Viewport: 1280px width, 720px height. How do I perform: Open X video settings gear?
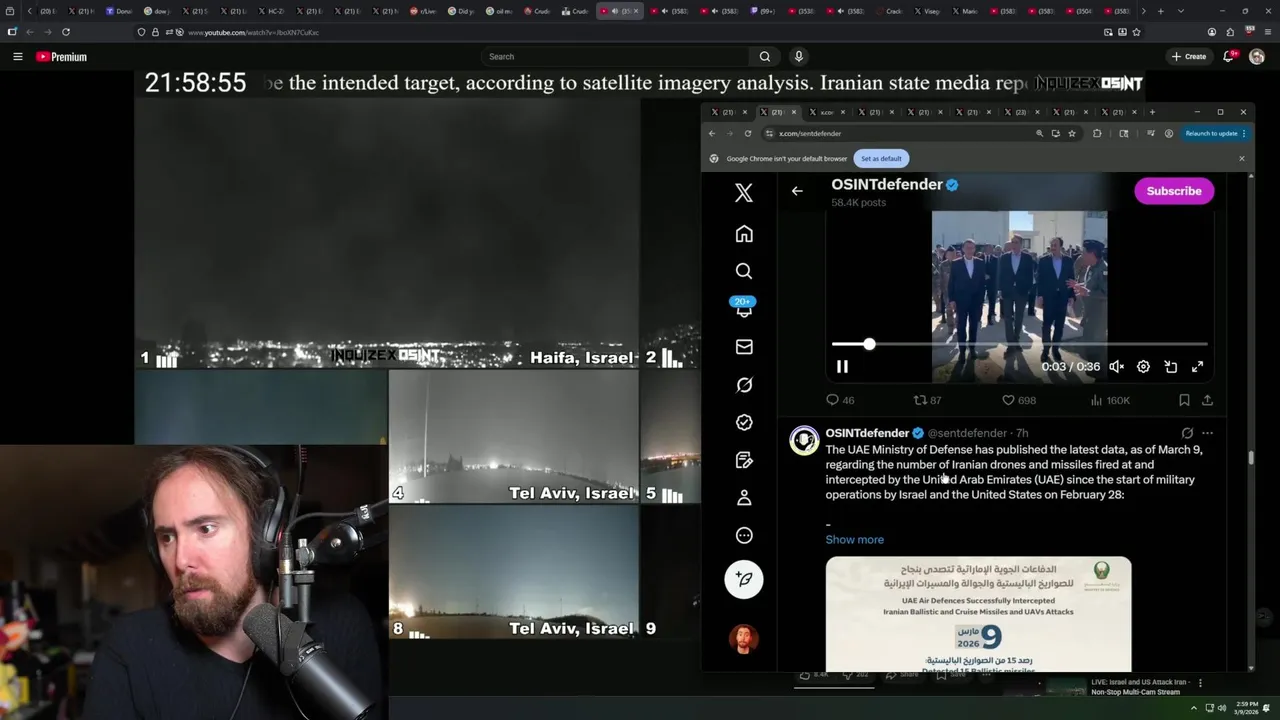(x=1143, y=367)
